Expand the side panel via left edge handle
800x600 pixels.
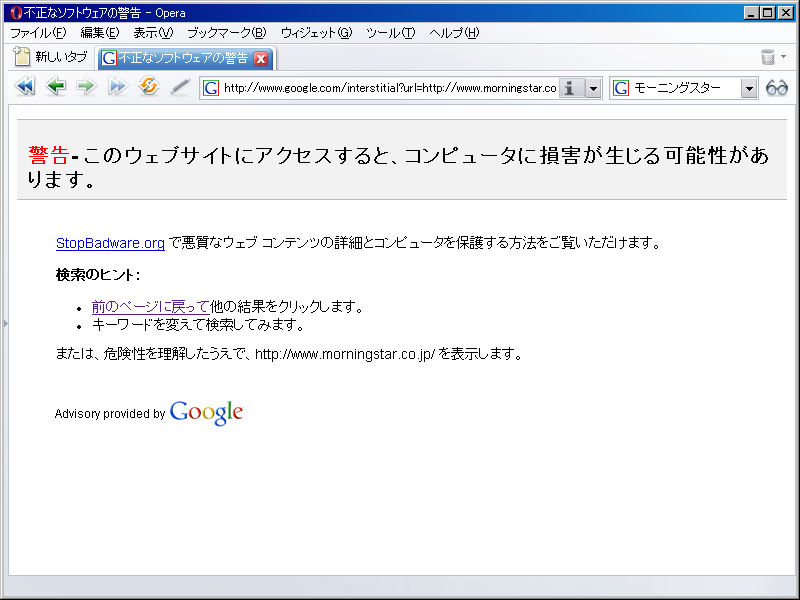(5, 323)
